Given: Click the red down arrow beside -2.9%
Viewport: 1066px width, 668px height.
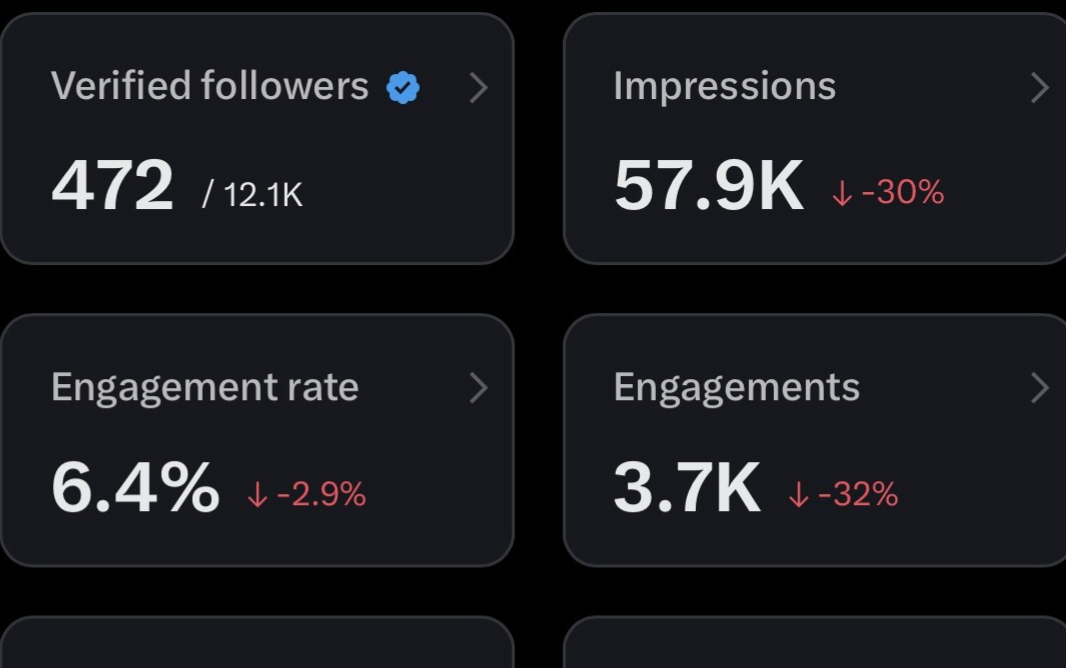Looking at the screenshot, I should [x=258, y=495].
